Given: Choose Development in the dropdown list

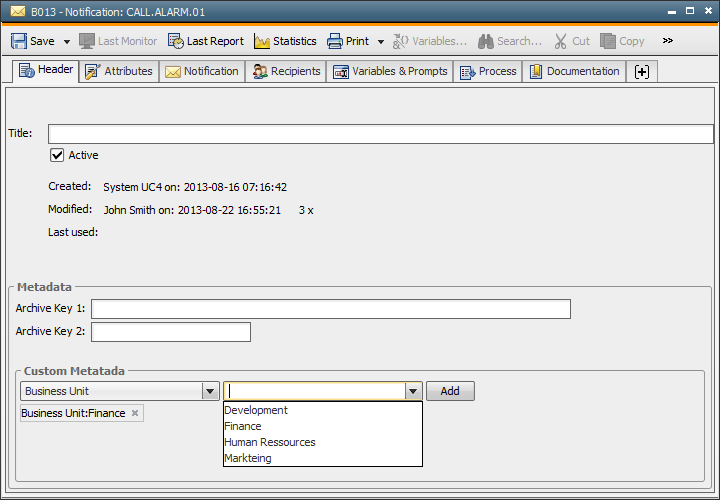Looking at the screenshot, I should [256, 410].
